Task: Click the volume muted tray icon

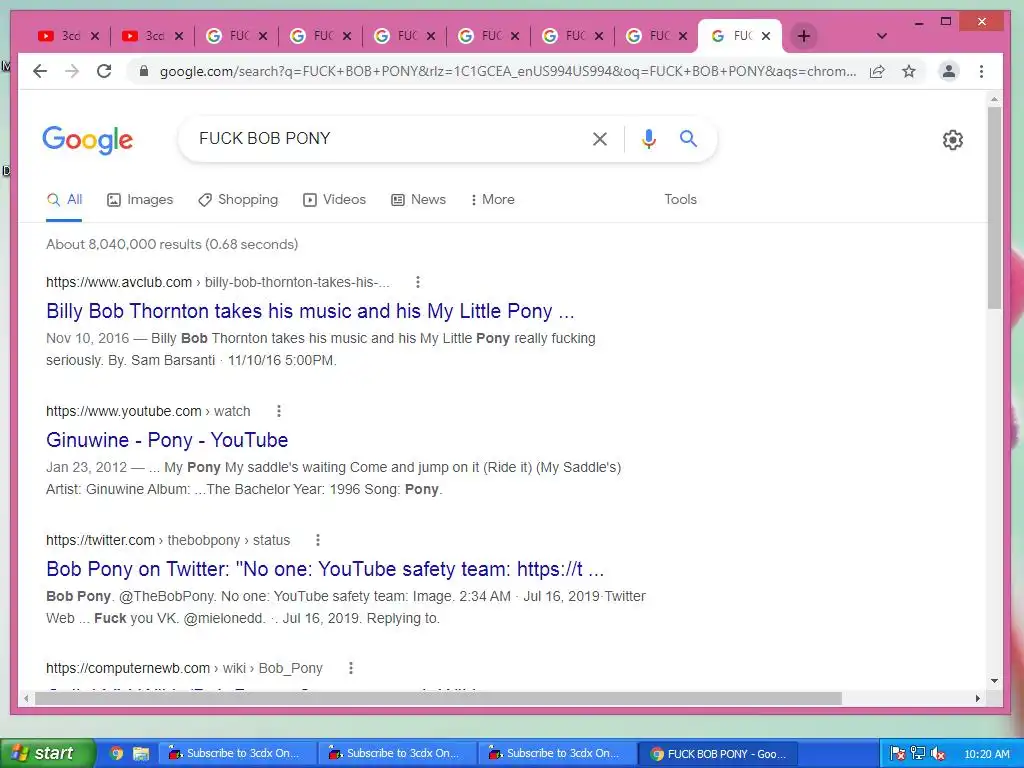Action: click(938, 754)
